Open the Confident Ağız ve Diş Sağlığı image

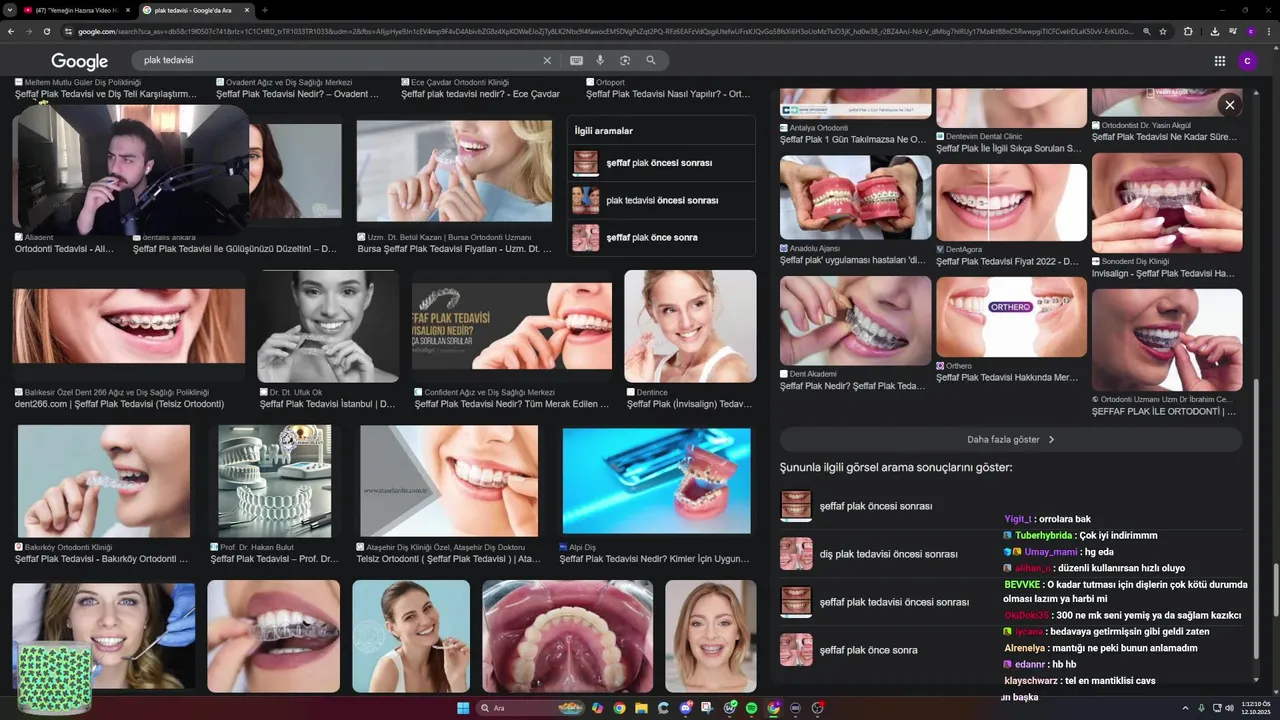coord(512,327)
